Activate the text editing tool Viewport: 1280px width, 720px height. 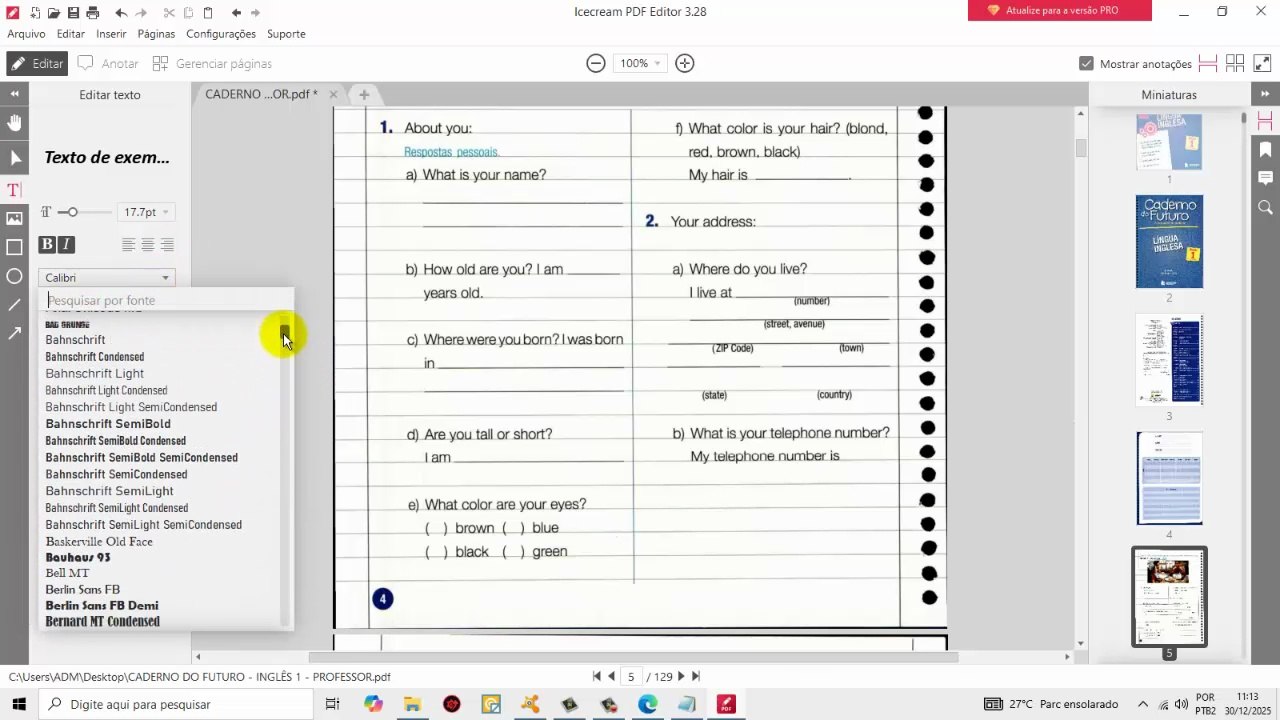pos(14,190)
